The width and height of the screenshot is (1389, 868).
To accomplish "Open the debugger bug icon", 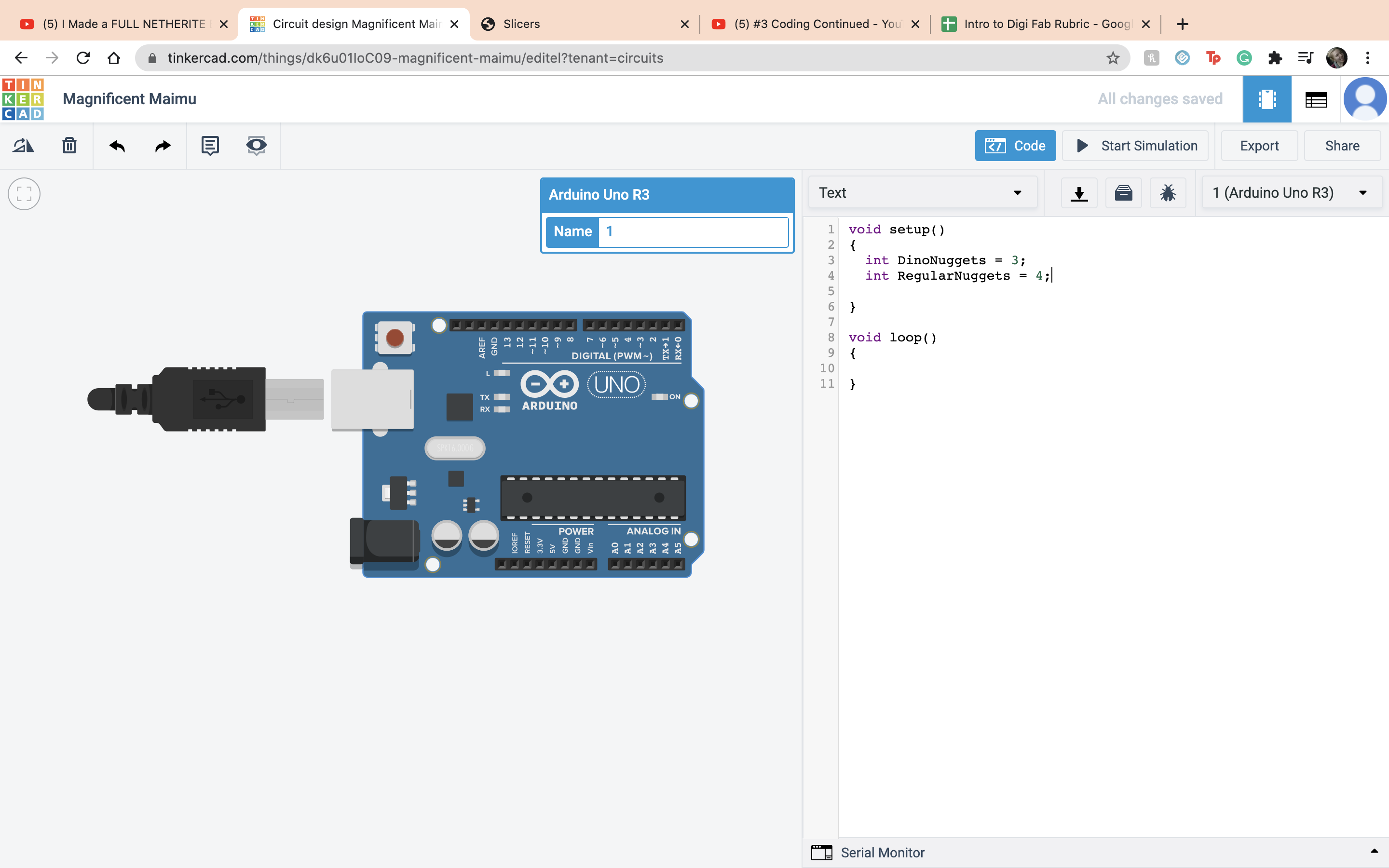I will (x=1168, y=193).
